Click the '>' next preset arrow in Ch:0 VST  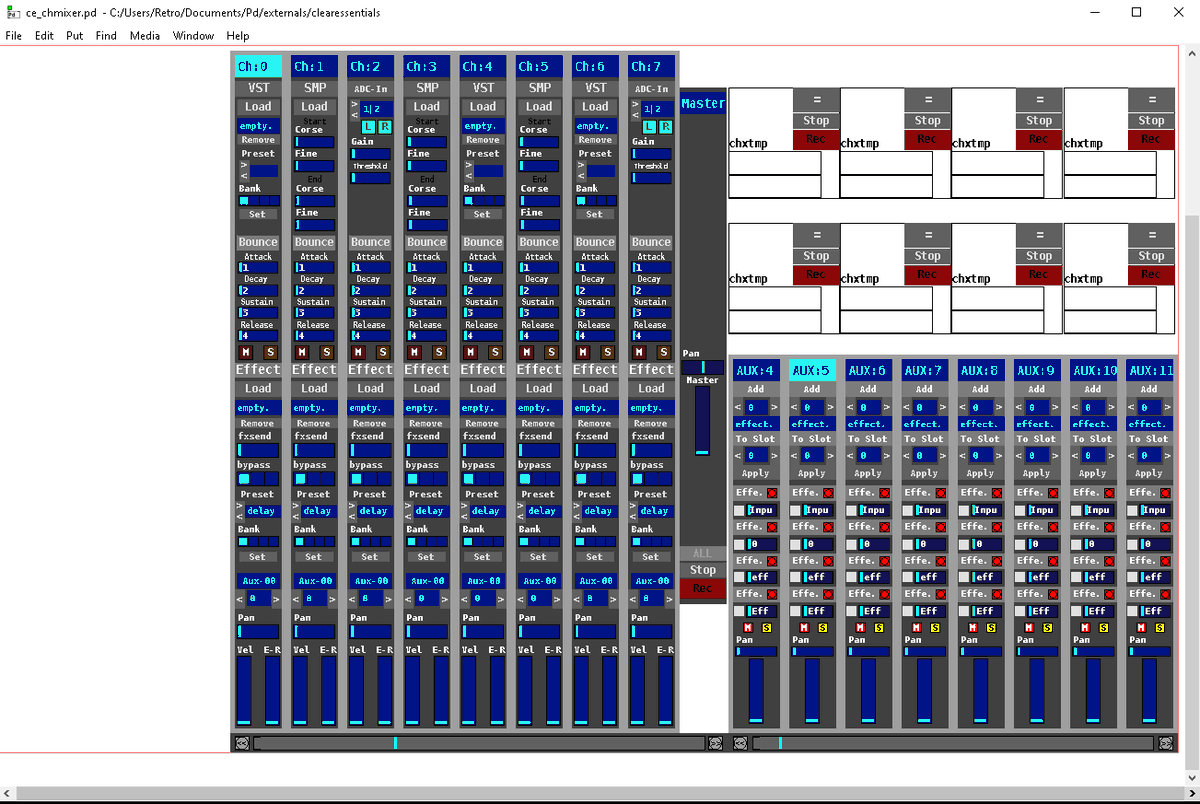pos(242,166)
